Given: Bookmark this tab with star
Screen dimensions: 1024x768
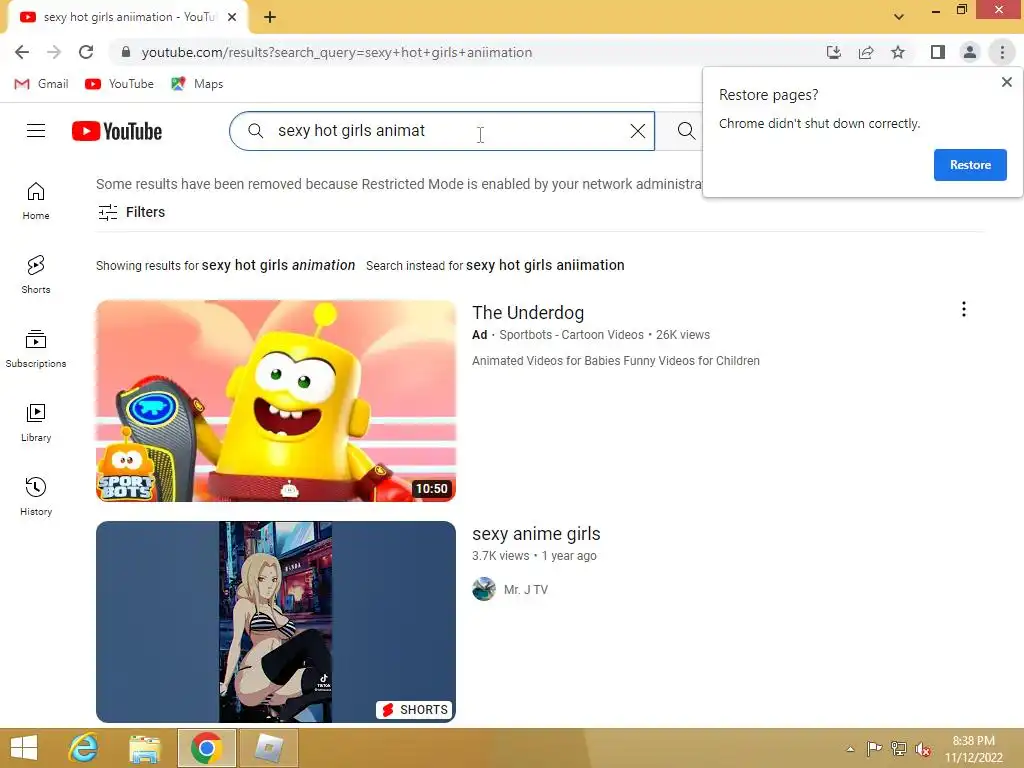Looking at the screenshot, I should point(898,52).
